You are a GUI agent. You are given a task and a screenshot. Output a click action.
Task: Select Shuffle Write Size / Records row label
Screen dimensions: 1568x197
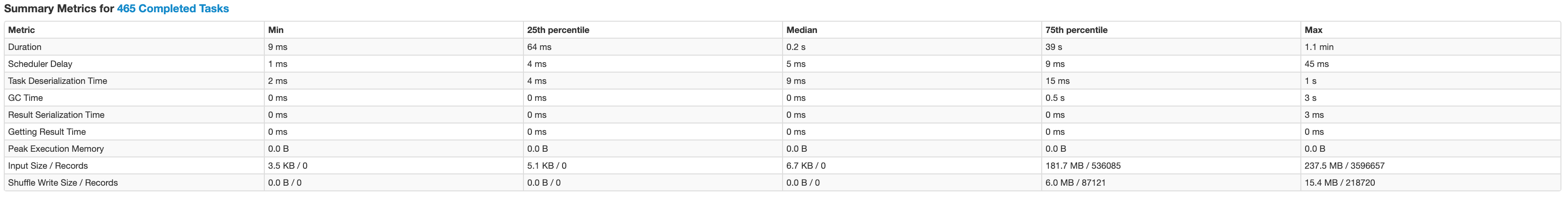coord(63,183)
